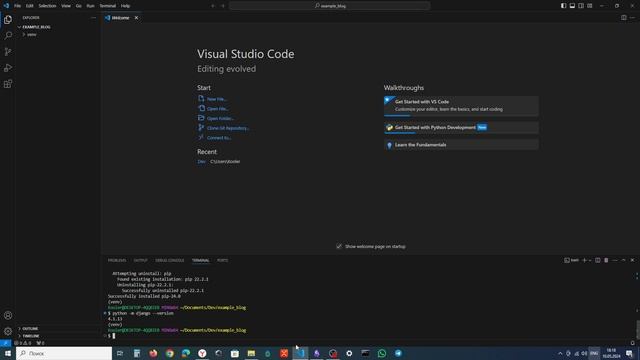Screen dimensions: 640x360
Task: Open Explorer views and more actions ellipsis
Action: point(93,18)
